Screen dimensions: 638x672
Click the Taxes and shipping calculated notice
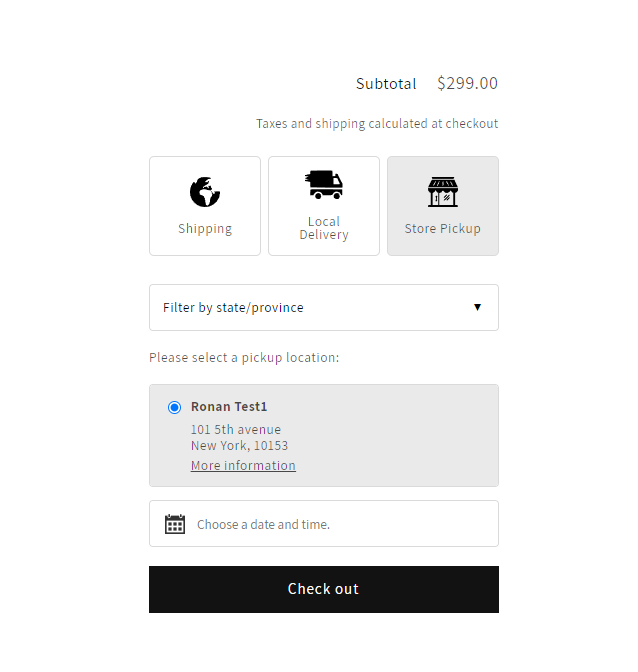click(377, 123)
